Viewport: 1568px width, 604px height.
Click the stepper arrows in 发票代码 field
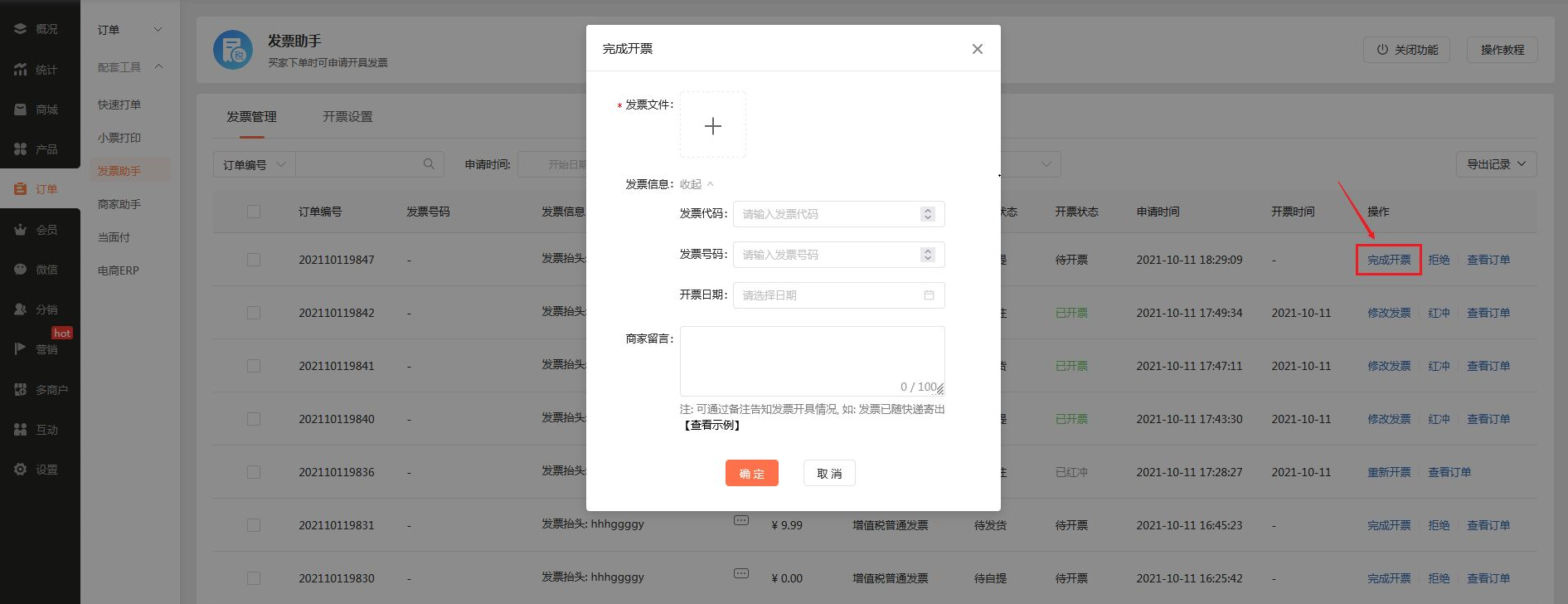pyautogui.click(x=928, y=214)
